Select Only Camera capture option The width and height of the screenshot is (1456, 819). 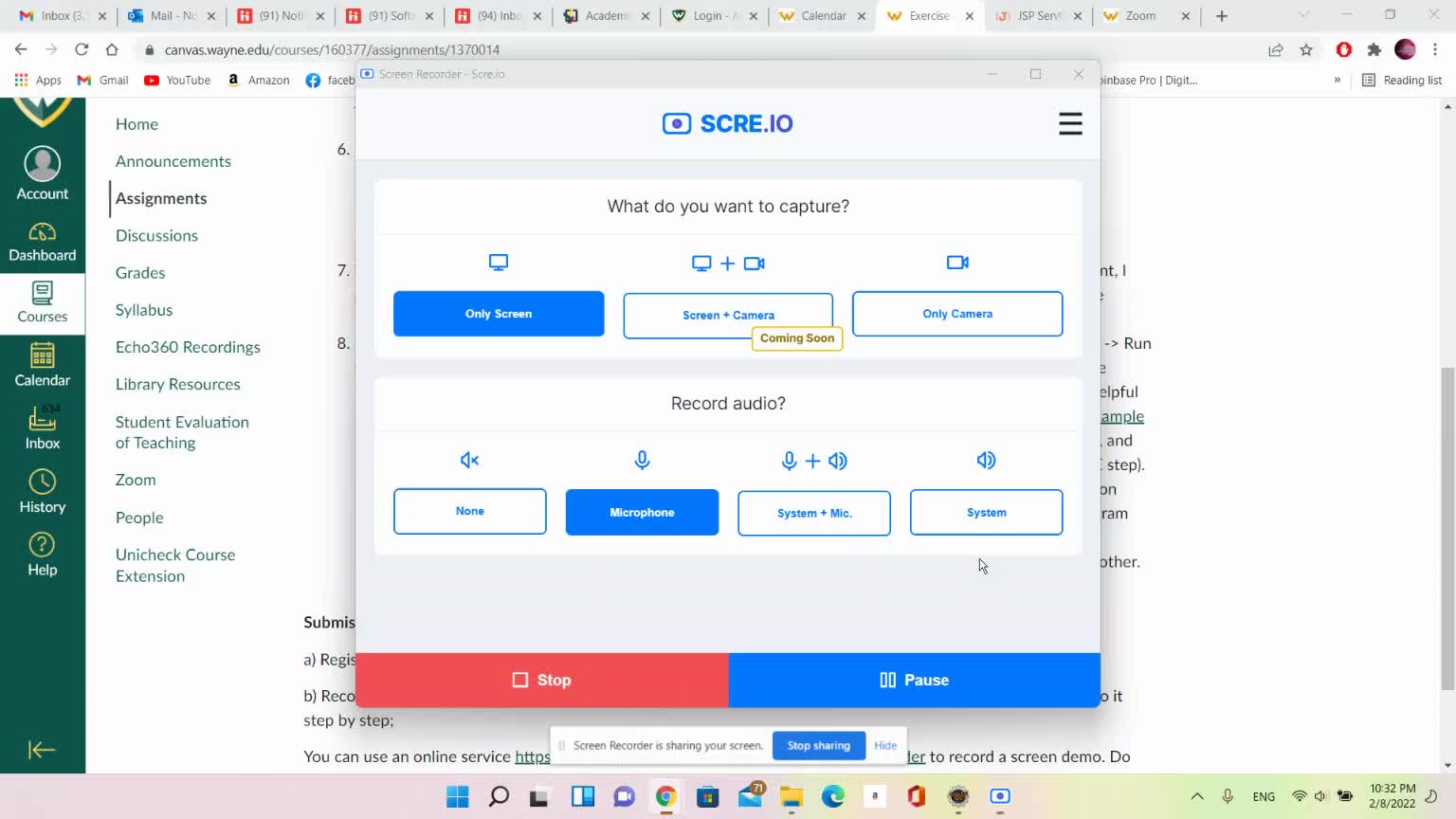pos(957,314)
